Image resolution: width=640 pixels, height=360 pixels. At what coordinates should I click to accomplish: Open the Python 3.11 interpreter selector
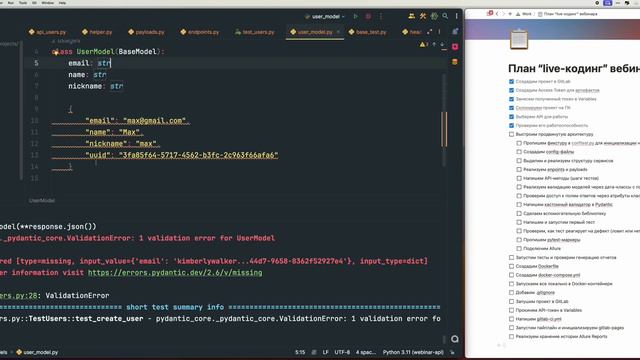tap(413, 352)
